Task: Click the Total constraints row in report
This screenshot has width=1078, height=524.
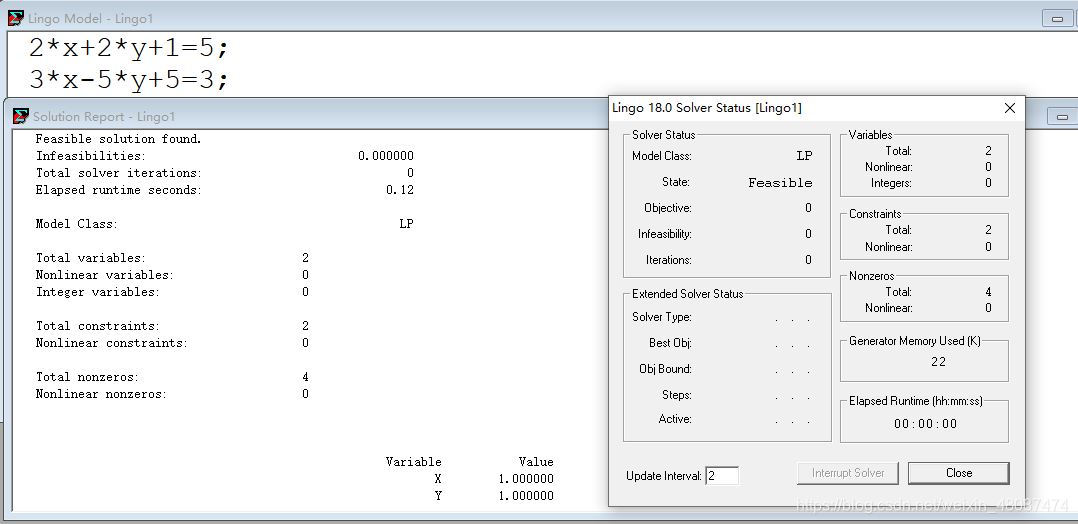Action: click(x=173, y=326)
